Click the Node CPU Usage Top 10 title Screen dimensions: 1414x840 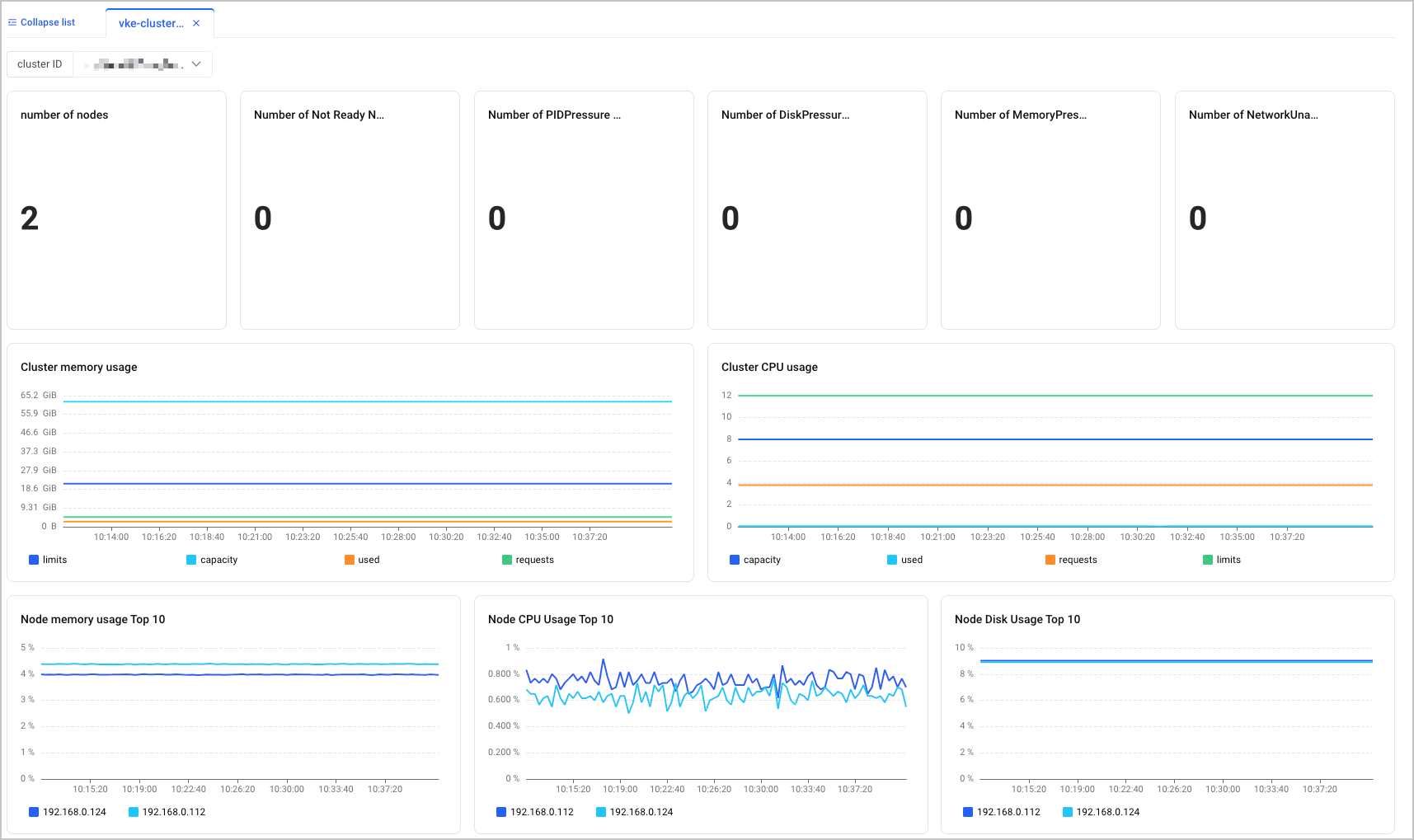click(551, 619)
